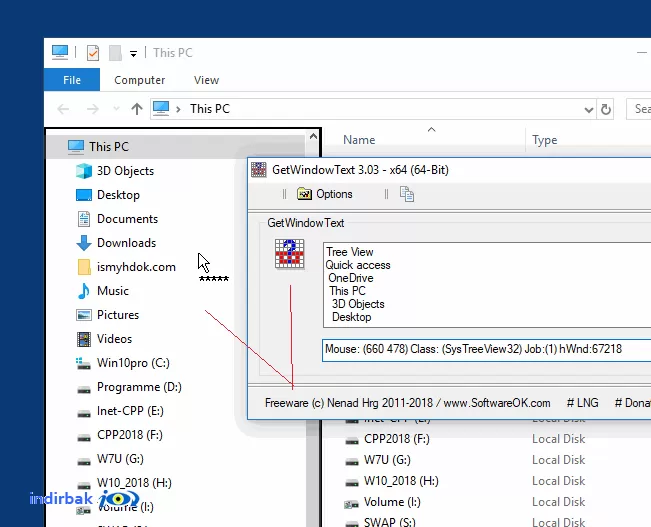
Task: Click the Back navigation arrow
Action: [x=63, y=109]
